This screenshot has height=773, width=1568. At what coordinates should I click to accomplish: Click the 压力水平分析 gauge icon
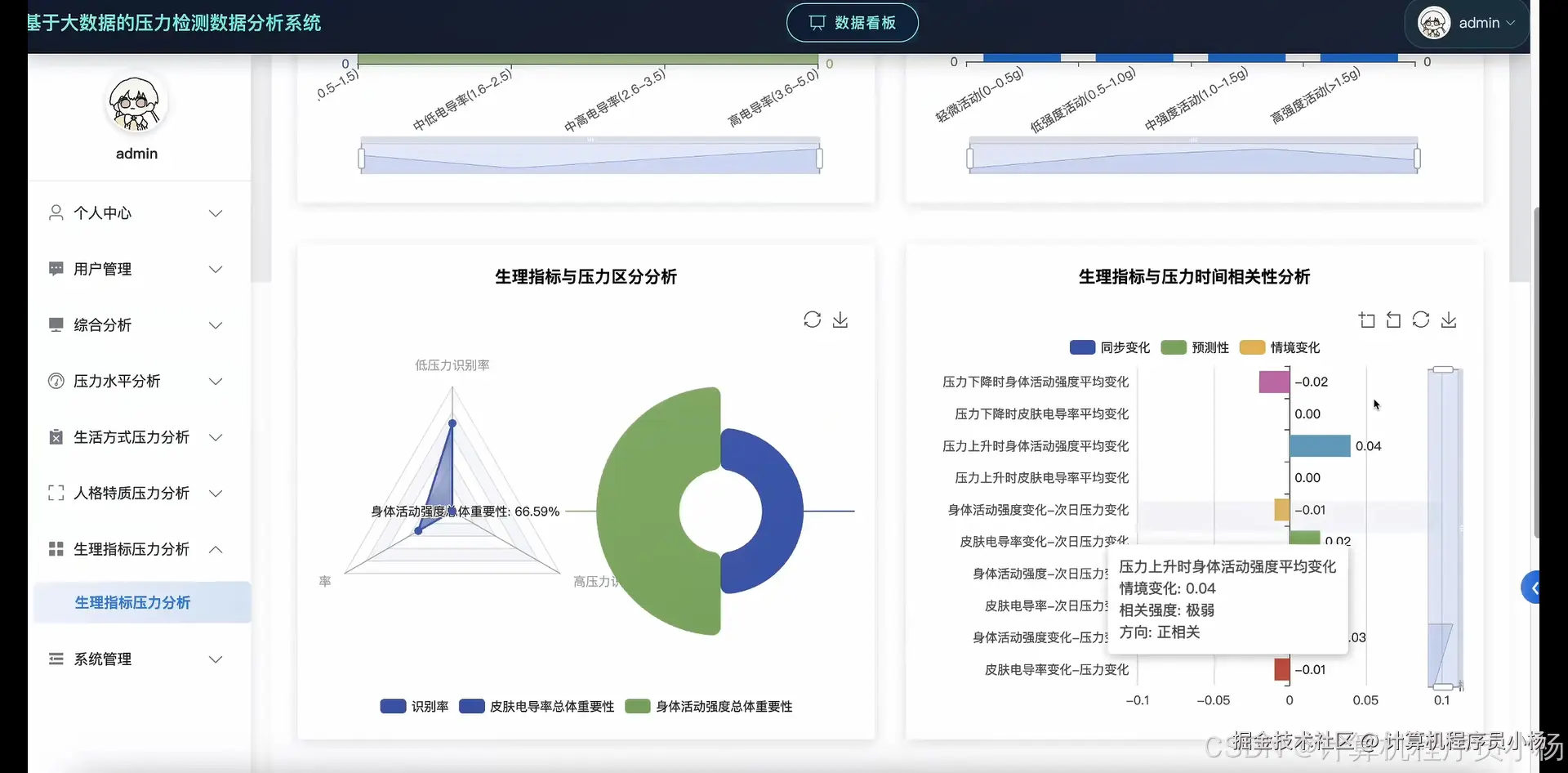[x=56, y=381]
